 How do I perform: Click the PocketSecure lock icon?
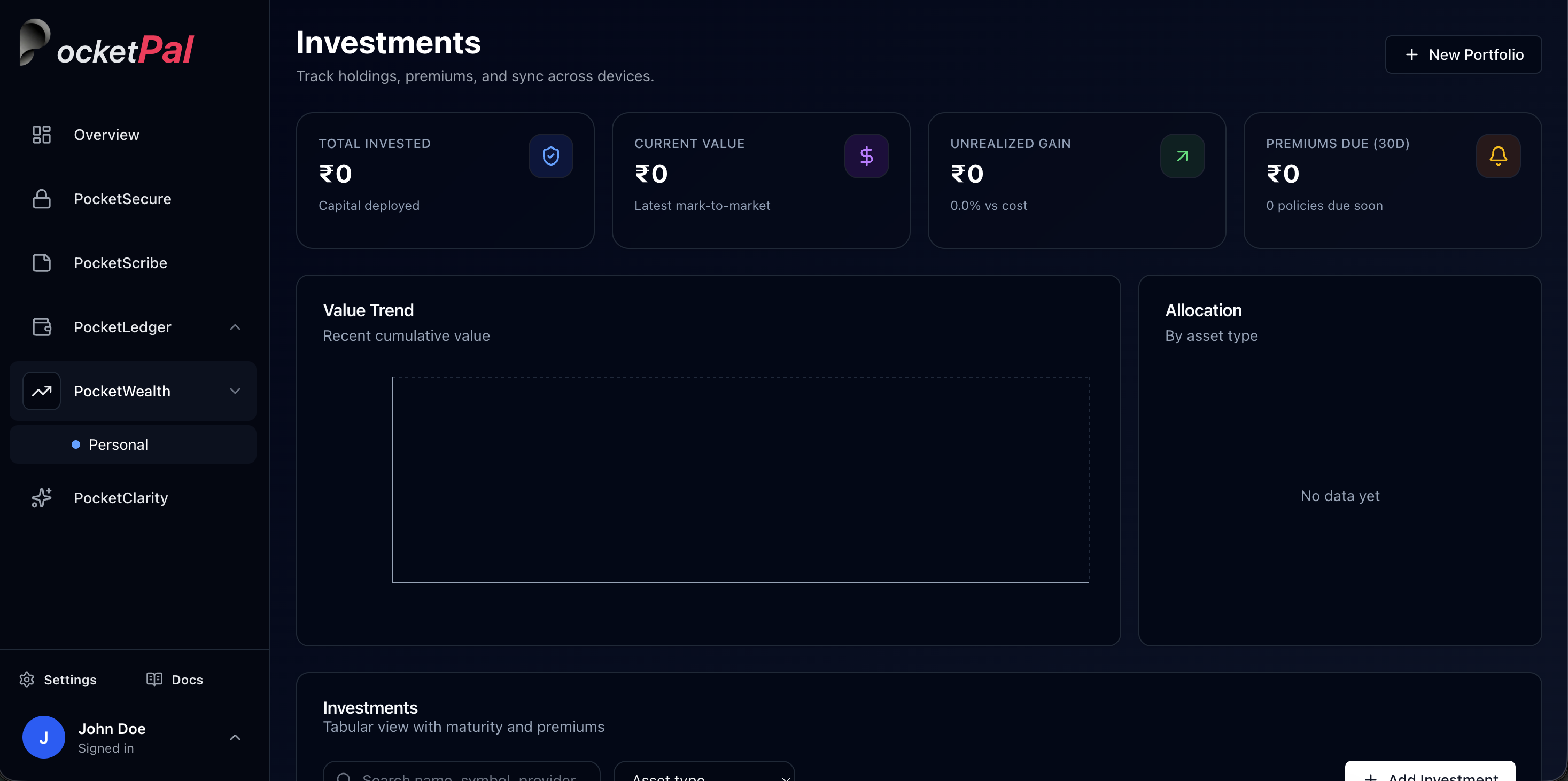point(41,199)
